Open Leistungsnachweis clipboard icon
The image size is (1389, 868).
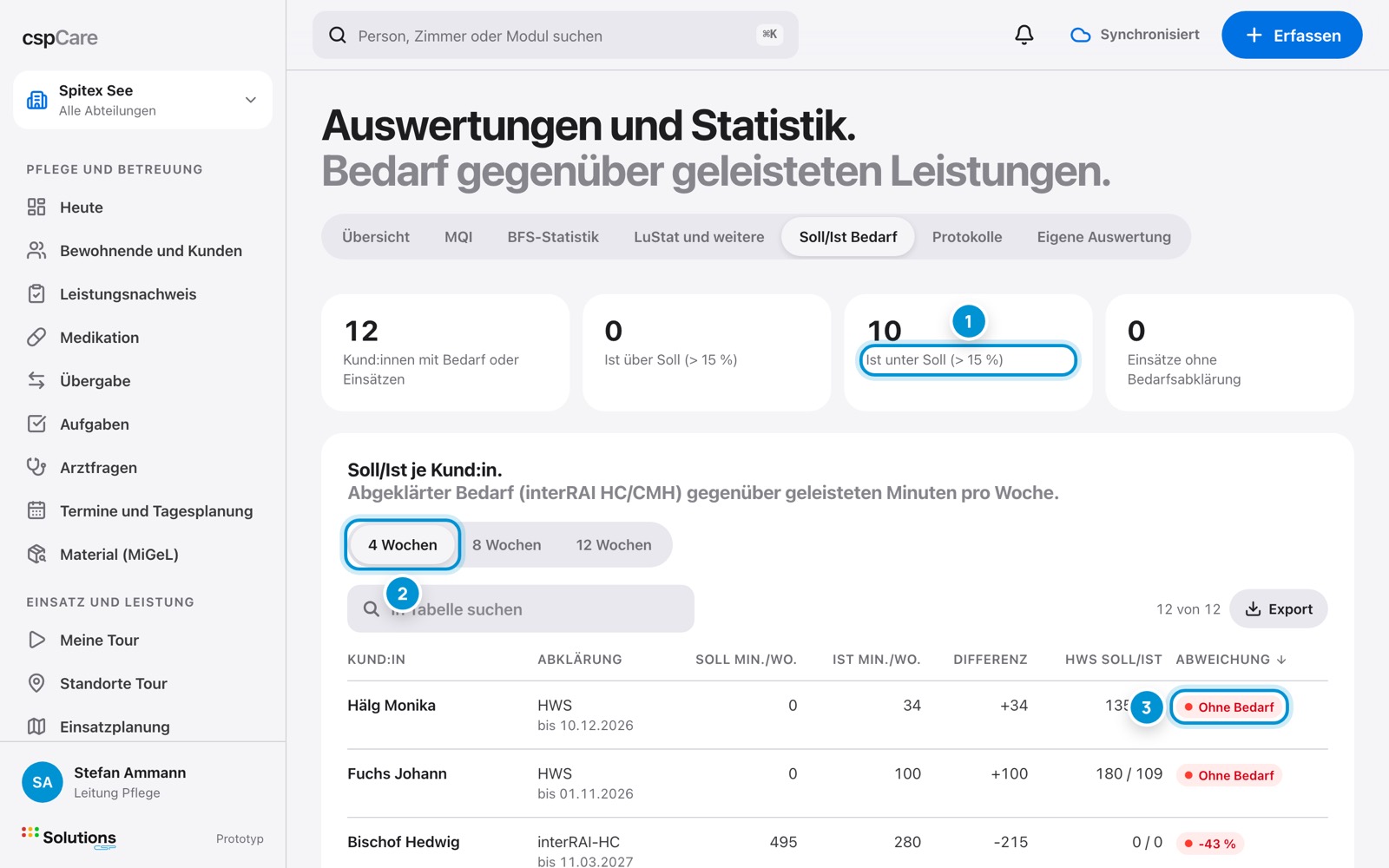tap(36, 293)
